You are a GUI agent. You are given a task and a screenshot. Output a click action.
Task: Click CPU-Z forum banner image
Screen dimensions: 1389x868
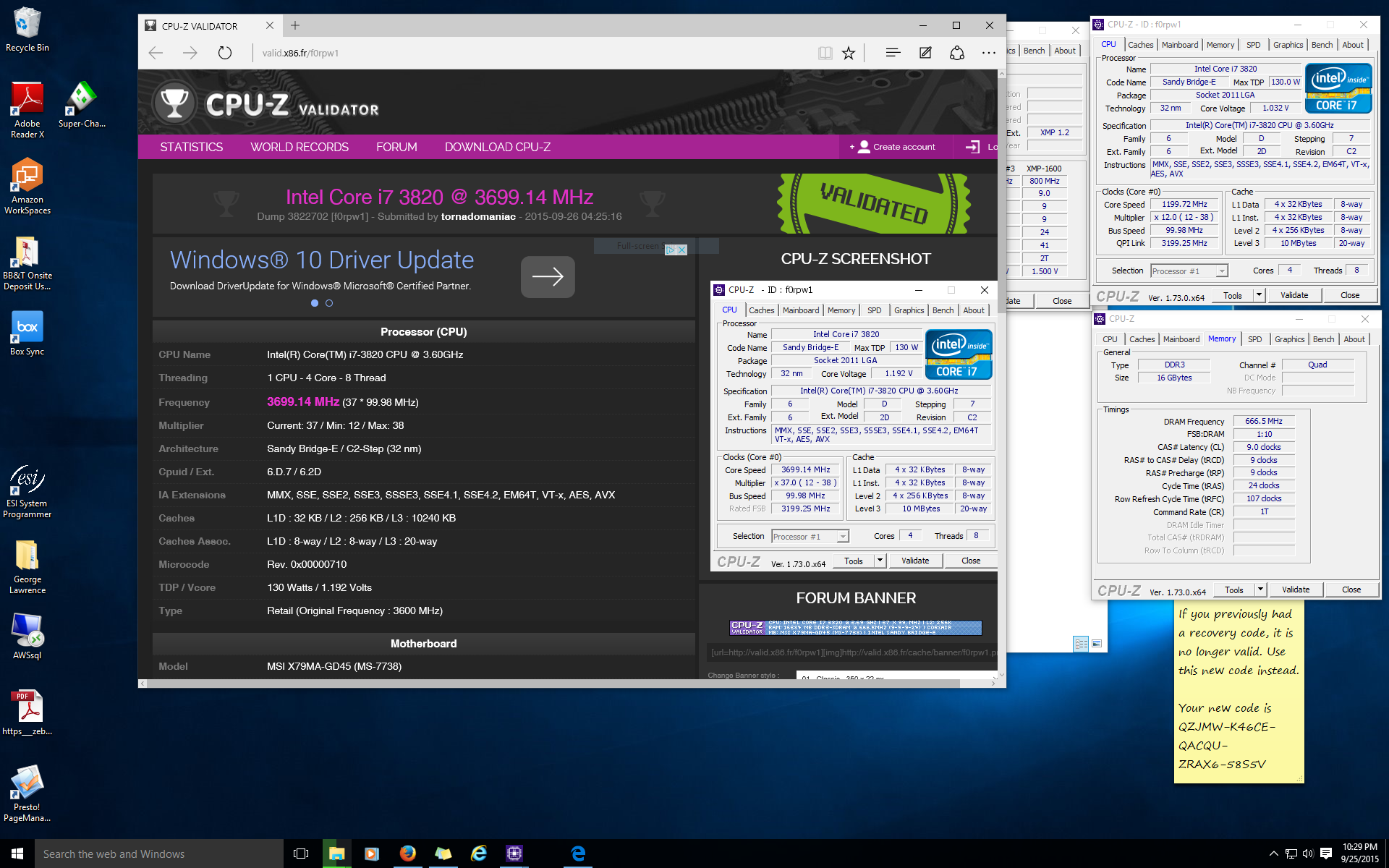pyautogui.click(x=856, y=627)
